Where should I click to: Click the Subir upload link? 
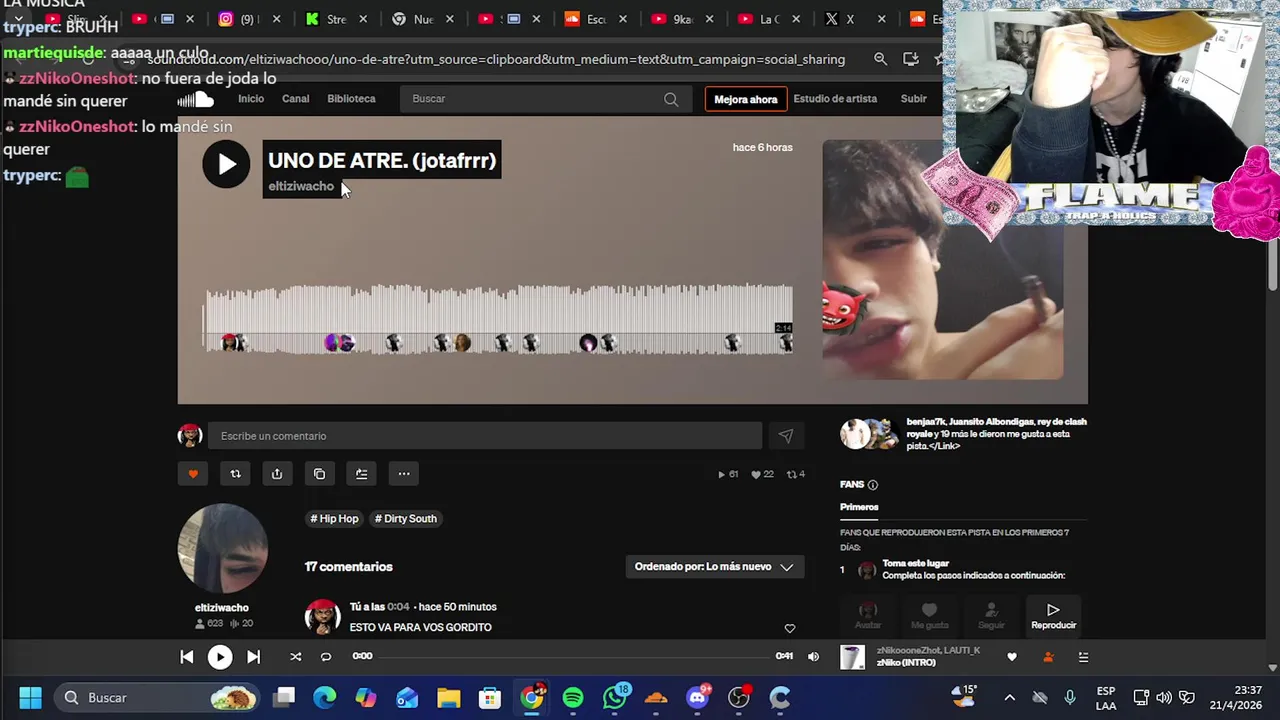click(x=914, y=99)
